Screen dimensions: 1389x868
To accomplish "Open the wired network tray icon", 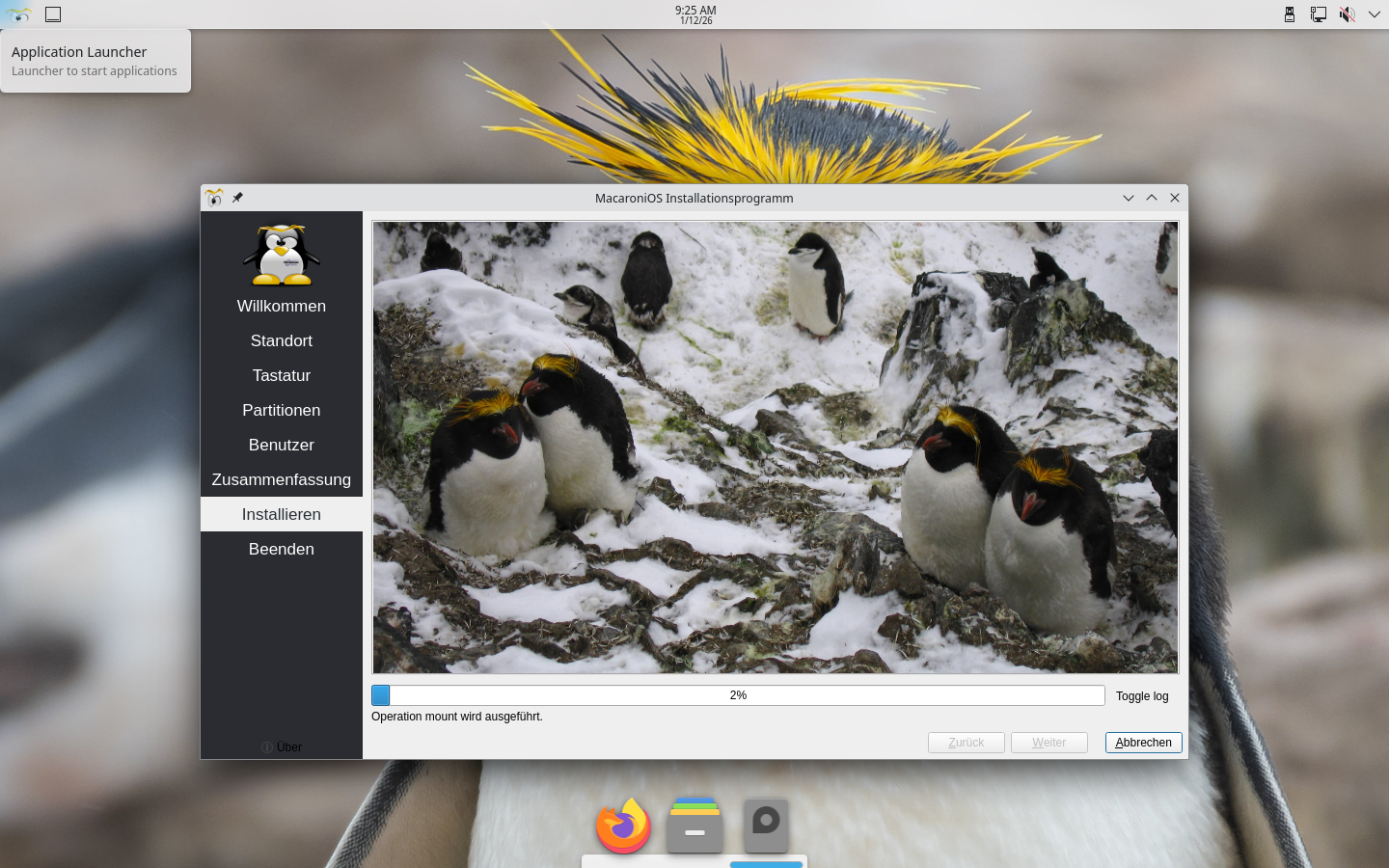I will [1318, 14].
